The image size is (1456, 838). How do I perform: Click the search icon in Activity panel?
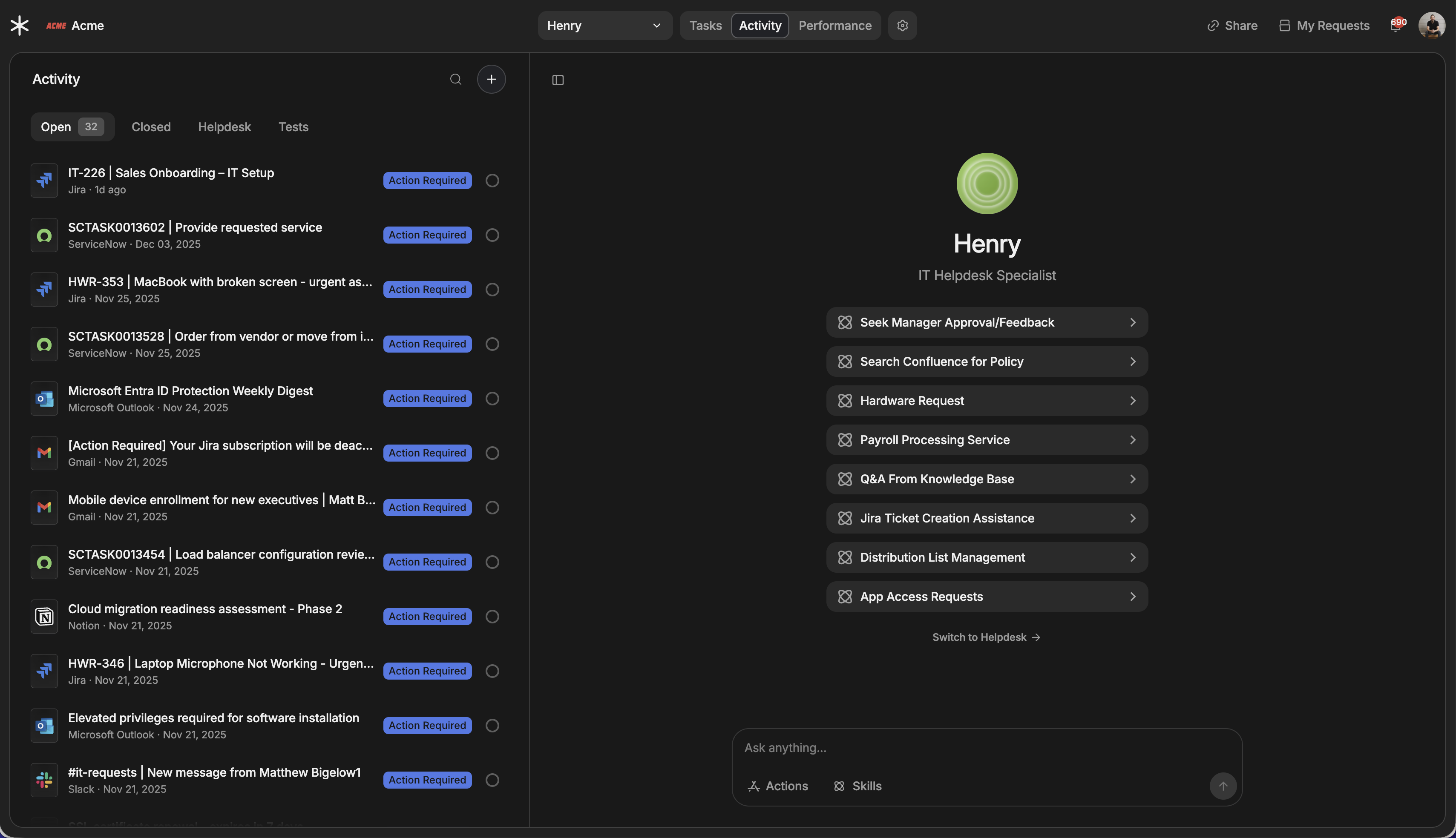pyautogui.click(x=455, y=80)
